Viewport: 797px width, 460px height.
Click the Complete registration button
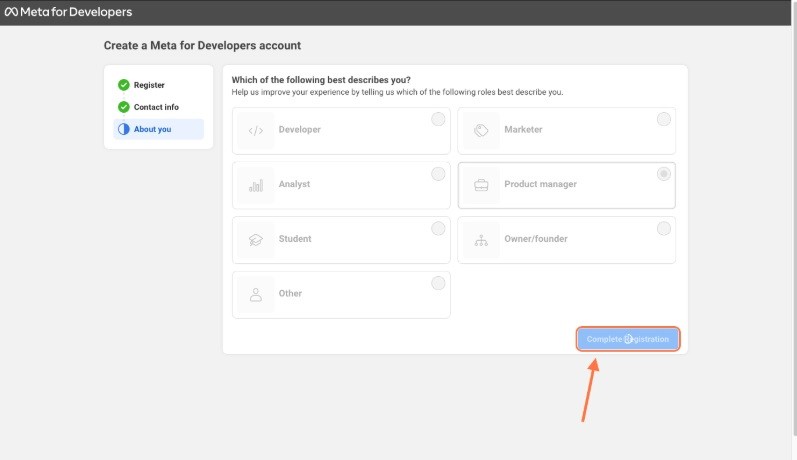(x=628, y=339)
